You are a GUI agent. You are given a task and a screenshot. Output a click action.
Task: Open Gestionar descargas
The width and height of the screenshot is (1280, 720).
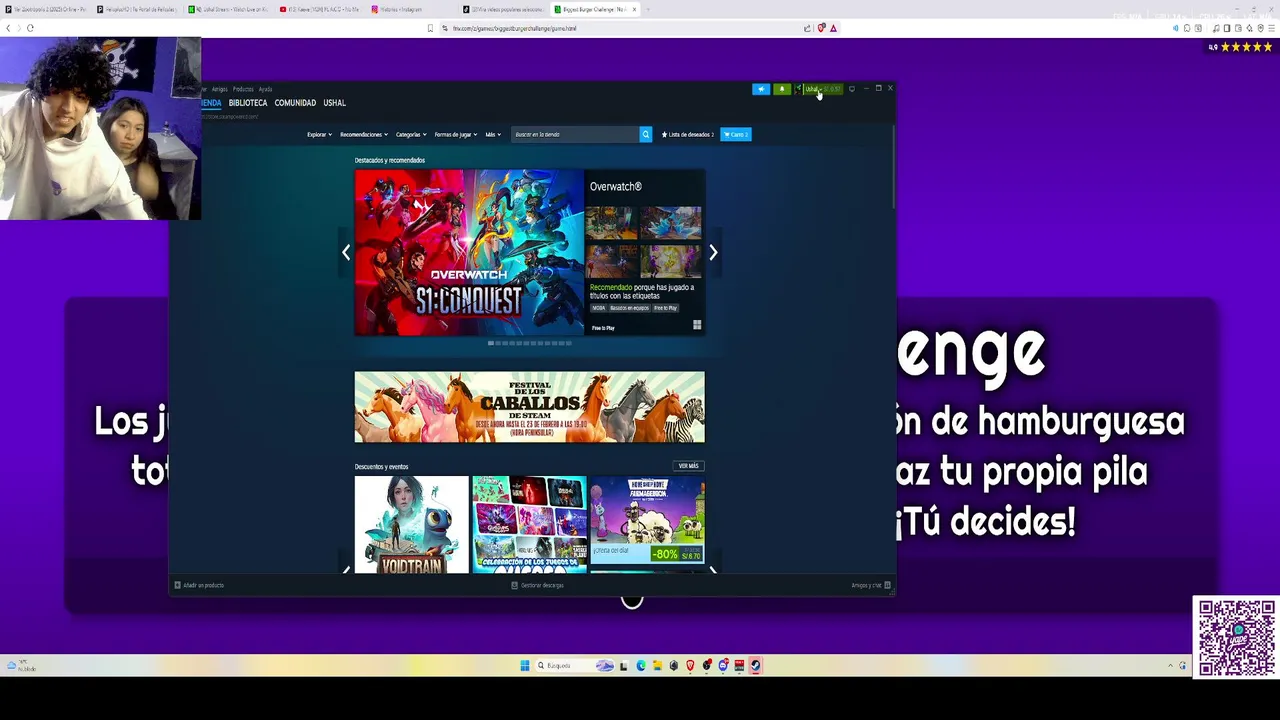click(537, 585)
